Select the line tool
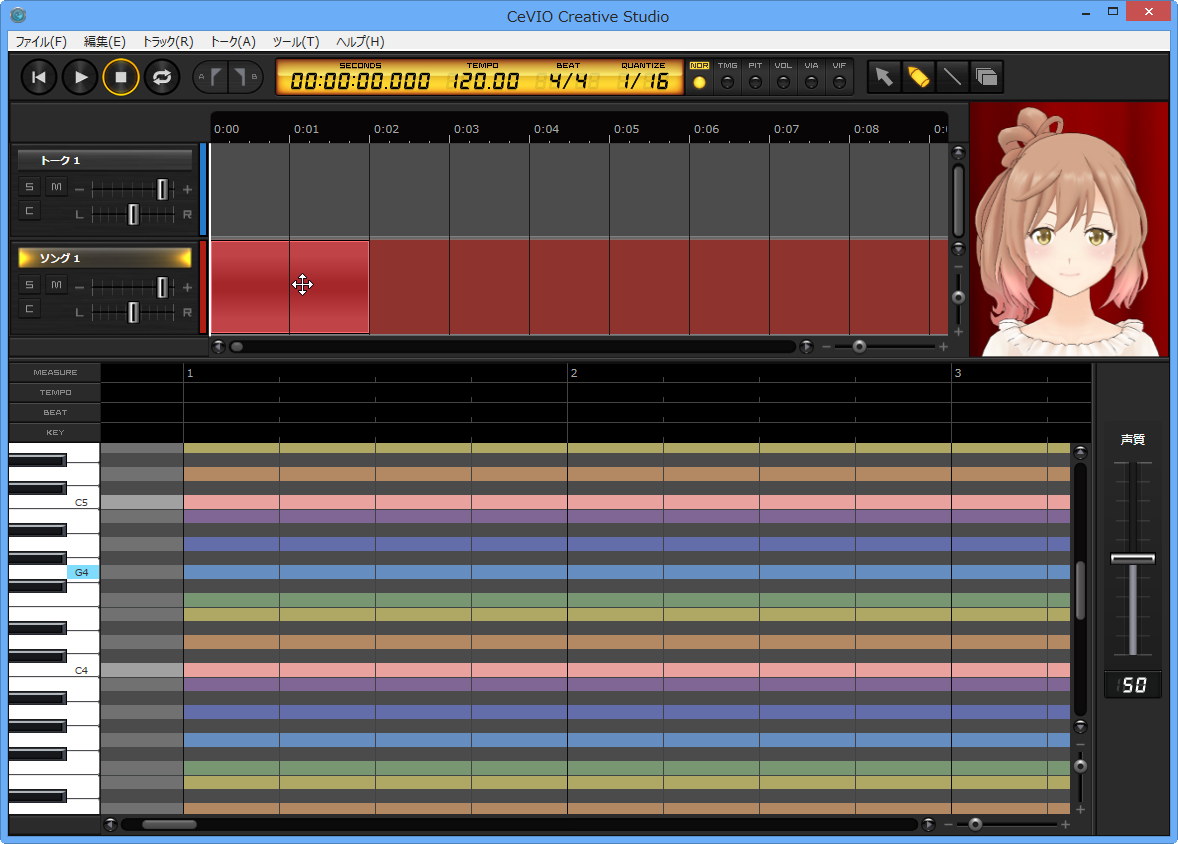Screen dimensions: 1178x844 [952, 77]
